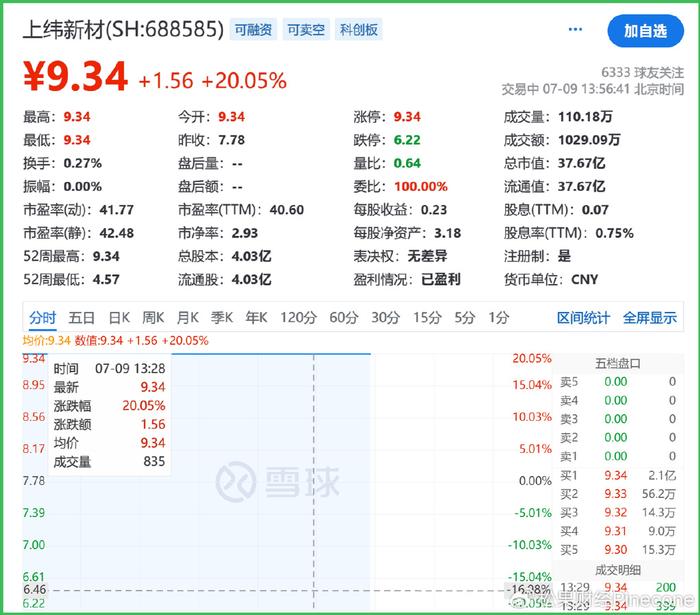
Task: Click the 全屏显示 fullscreen link
Action: click(650, 318)
